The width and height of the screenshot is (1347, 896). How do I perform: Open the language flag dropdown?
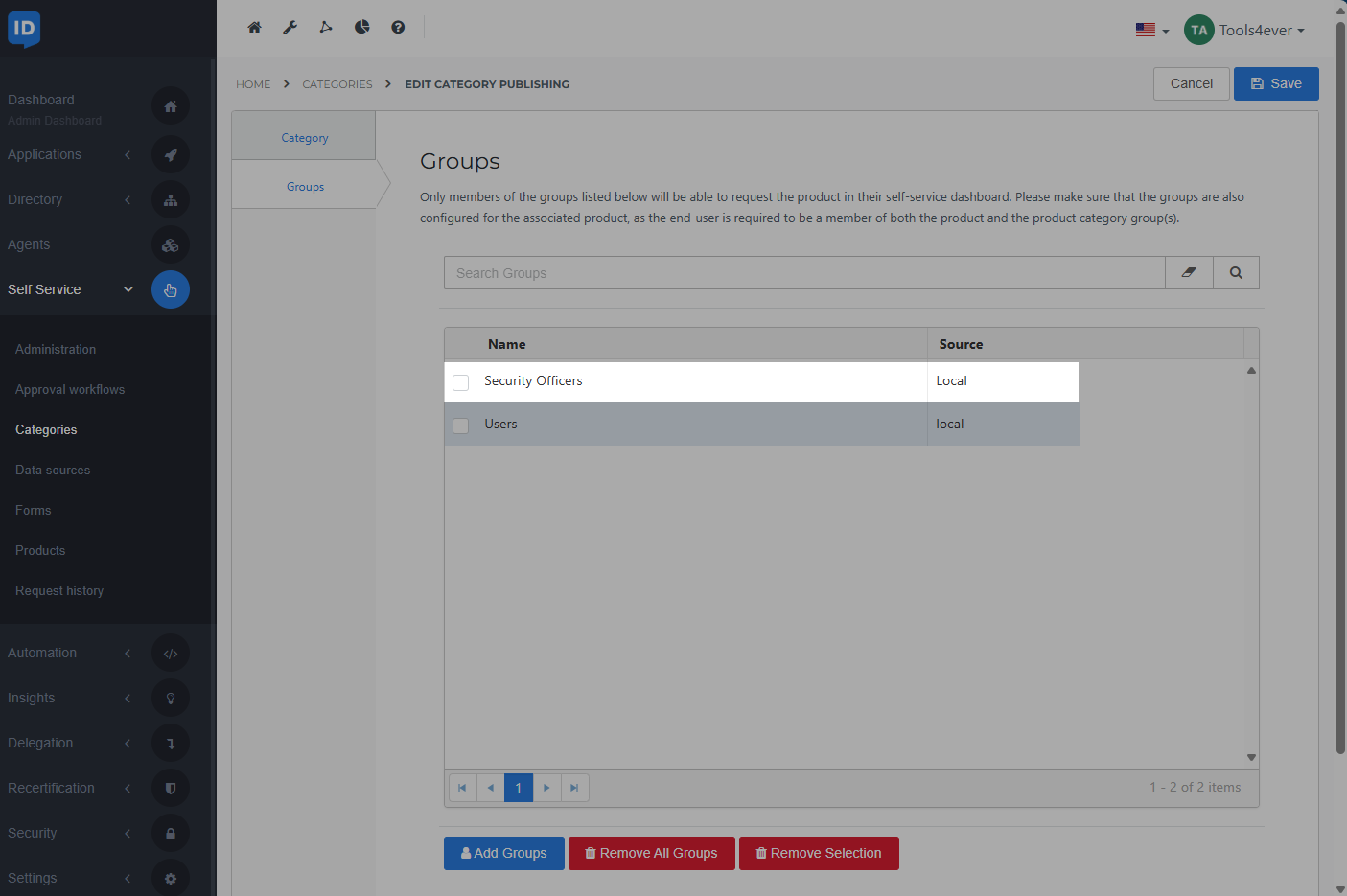pyautogui.click(x=1151, y=31)
